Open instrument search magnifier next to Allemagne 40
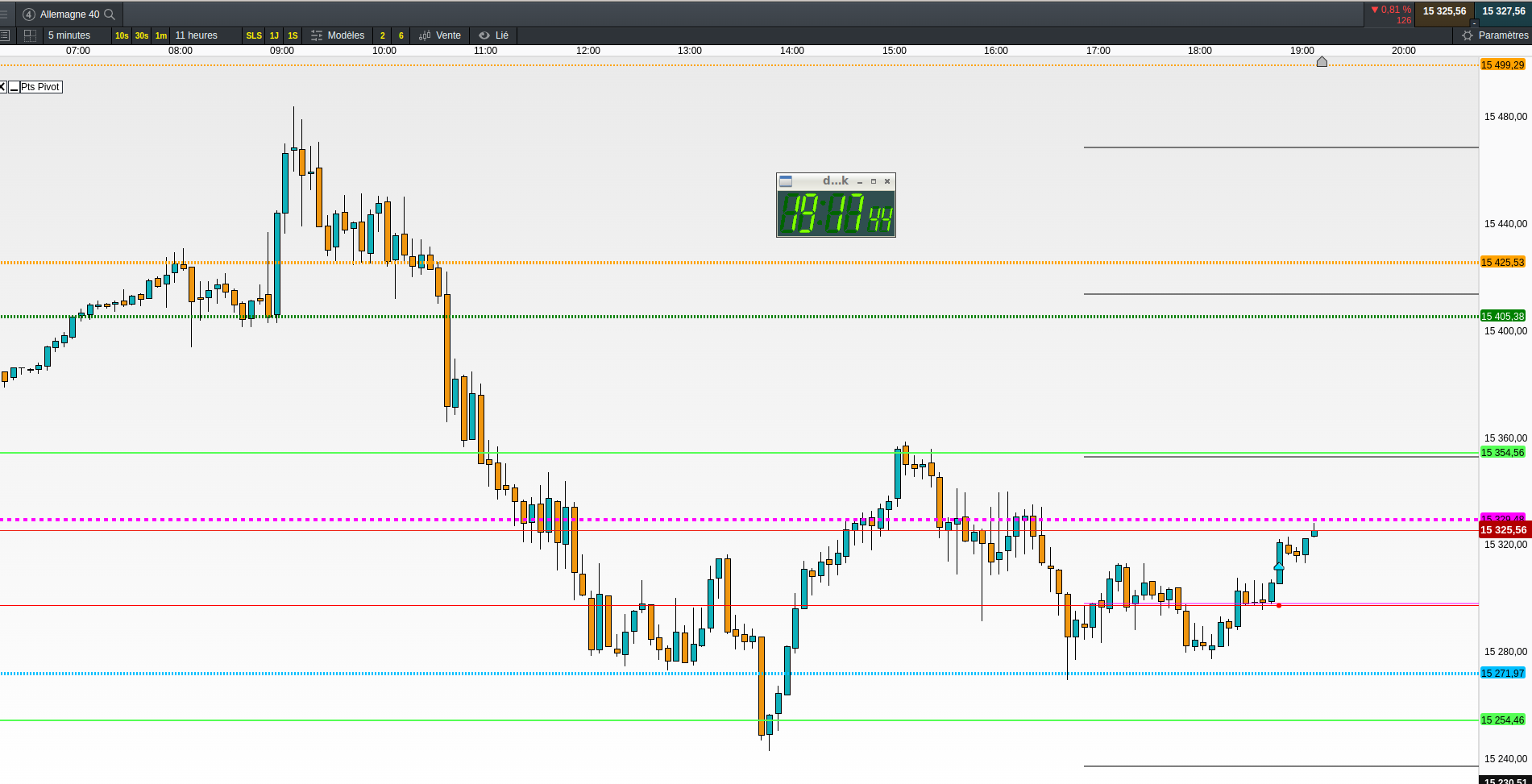This screenshot has height=784, width=1532. click(x=110, y=15)
